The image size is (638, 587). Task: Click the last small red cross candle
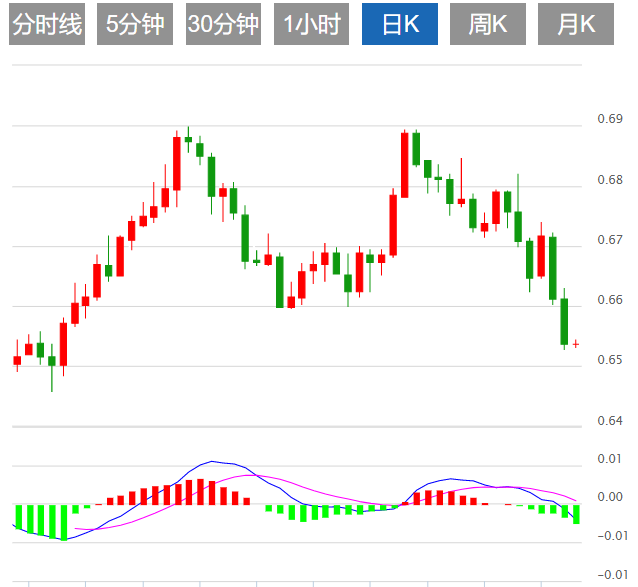[576, 344]
